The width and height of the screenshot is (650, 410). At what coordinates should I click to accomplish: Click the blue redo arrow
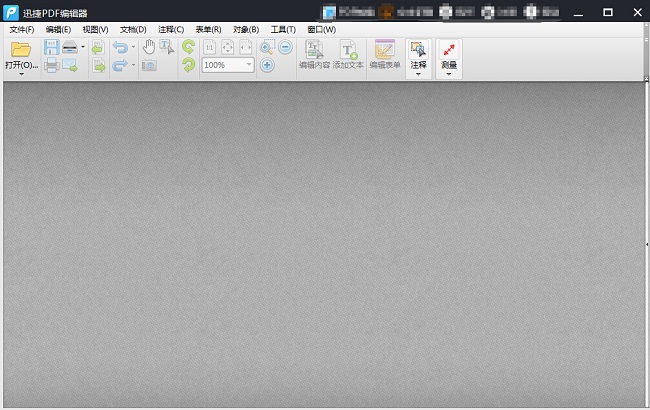121,65
